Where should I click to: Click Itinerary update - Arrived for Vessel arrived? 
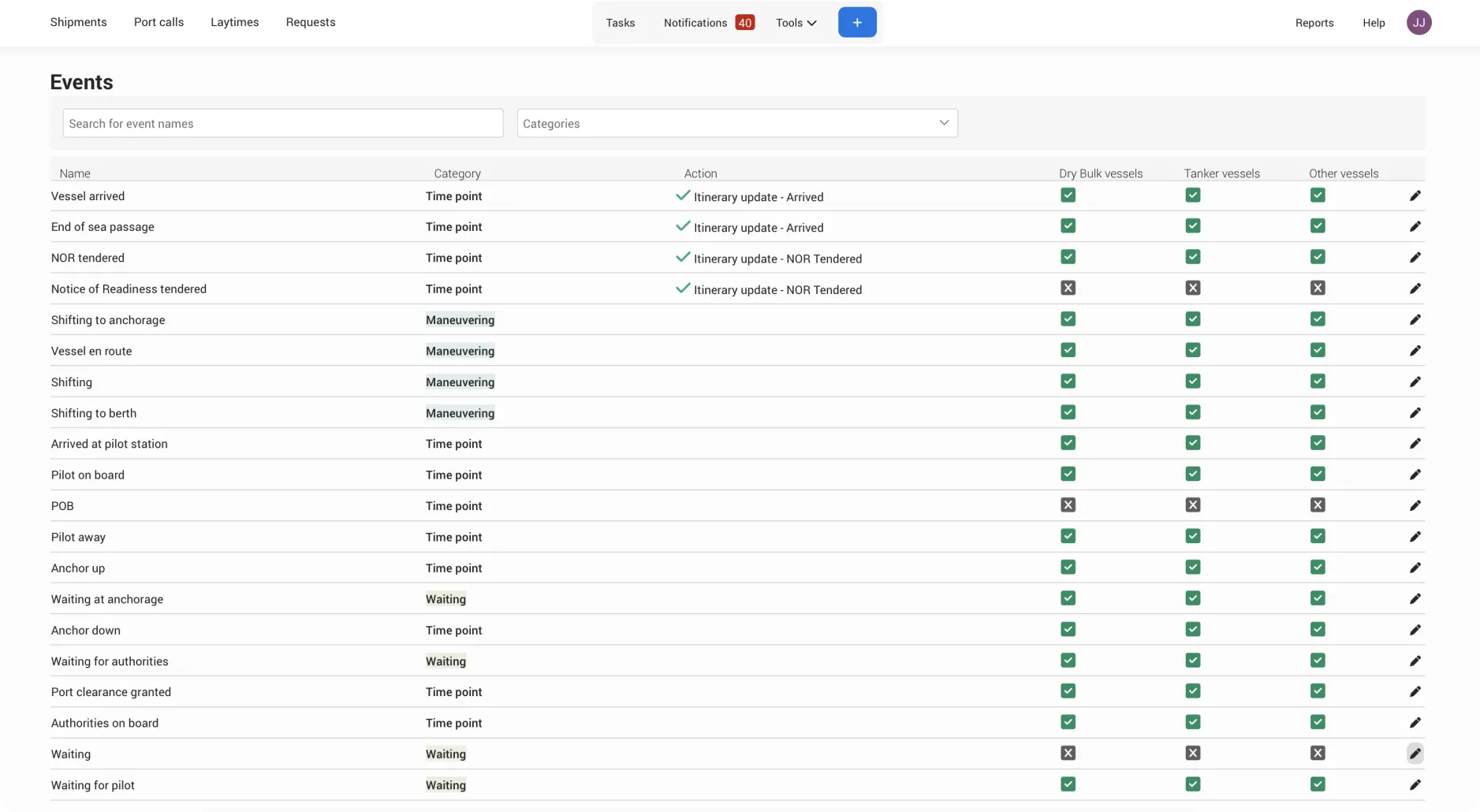point(759,197)
